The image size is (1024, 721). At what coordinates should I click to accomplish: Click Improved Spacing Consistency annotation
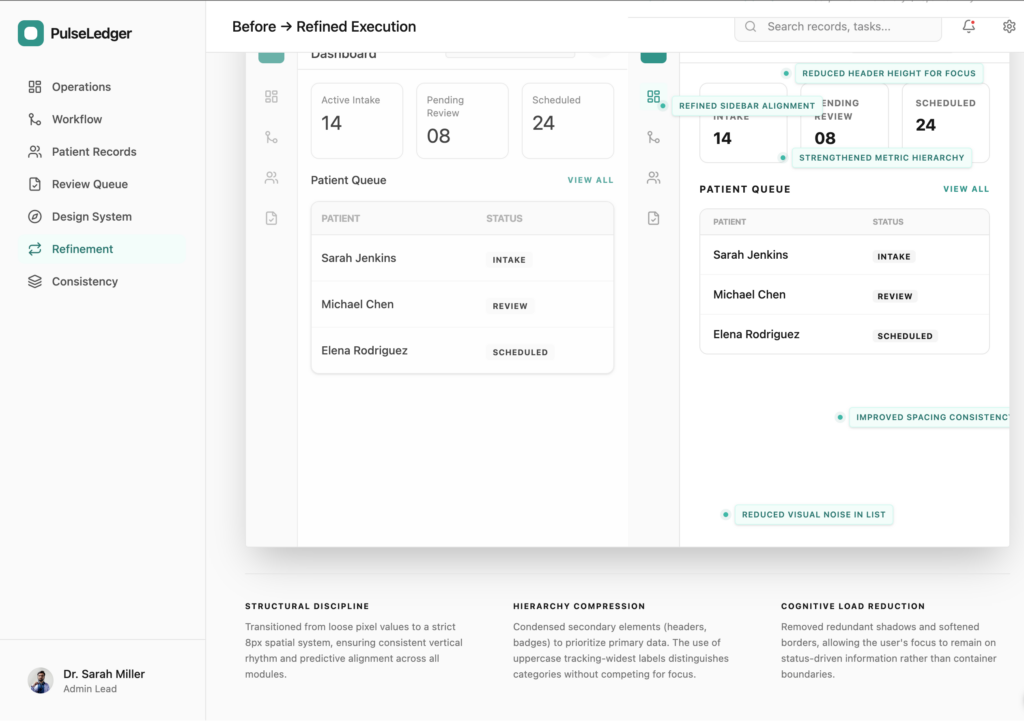tap(930, 417)
